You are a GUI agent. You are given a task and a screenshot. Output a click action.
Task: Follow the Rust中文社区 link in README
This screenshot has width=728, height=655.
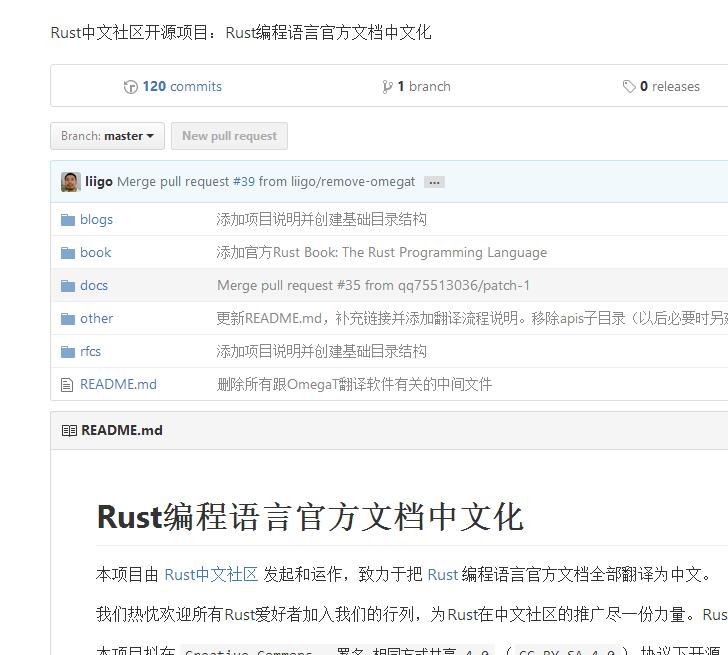pyautogui.click(x=211, y=574)
